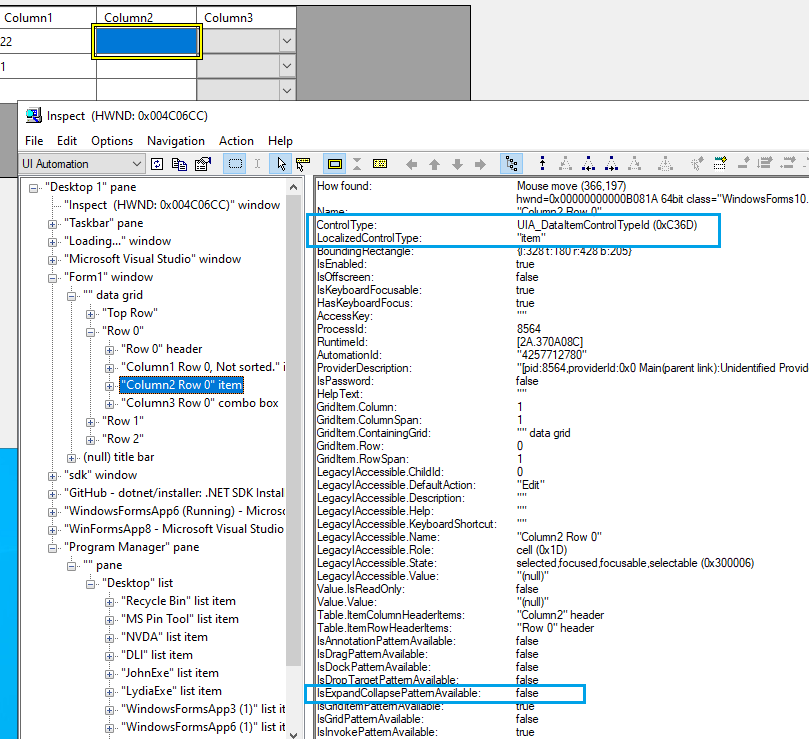Navigate to parent using the up arrow icon

[435, 165]
